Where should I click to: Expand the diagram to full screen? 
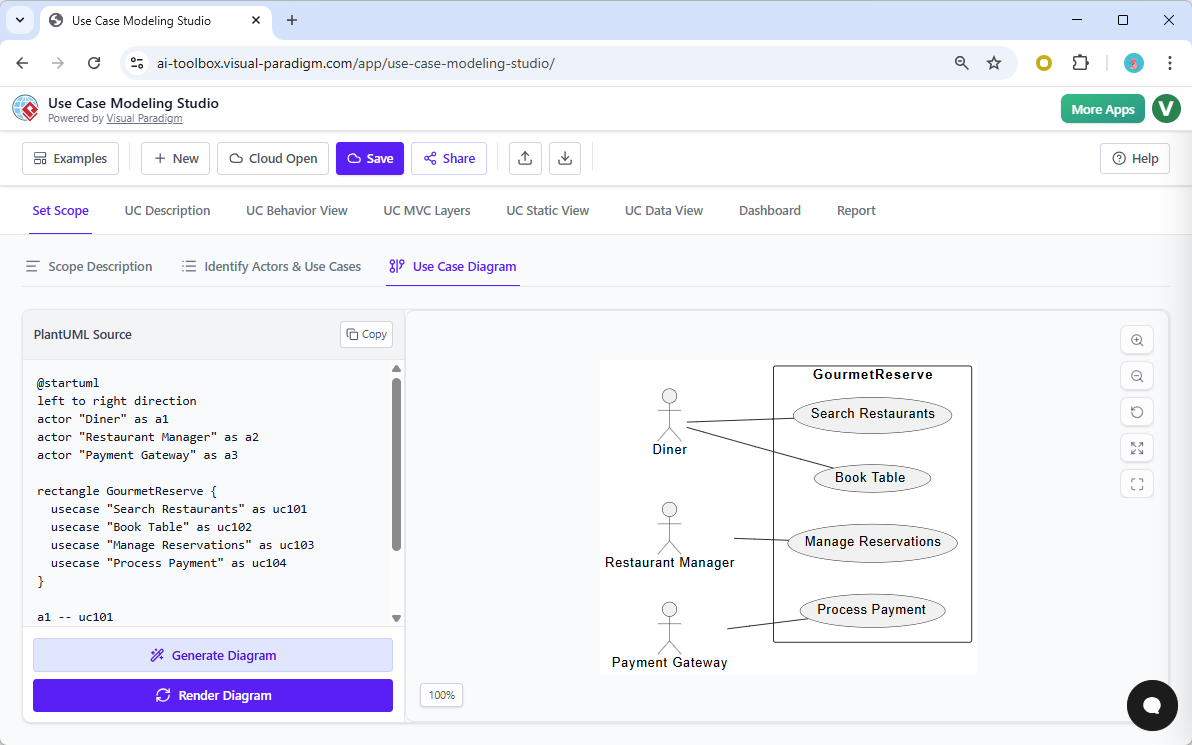pos(1137,448)
